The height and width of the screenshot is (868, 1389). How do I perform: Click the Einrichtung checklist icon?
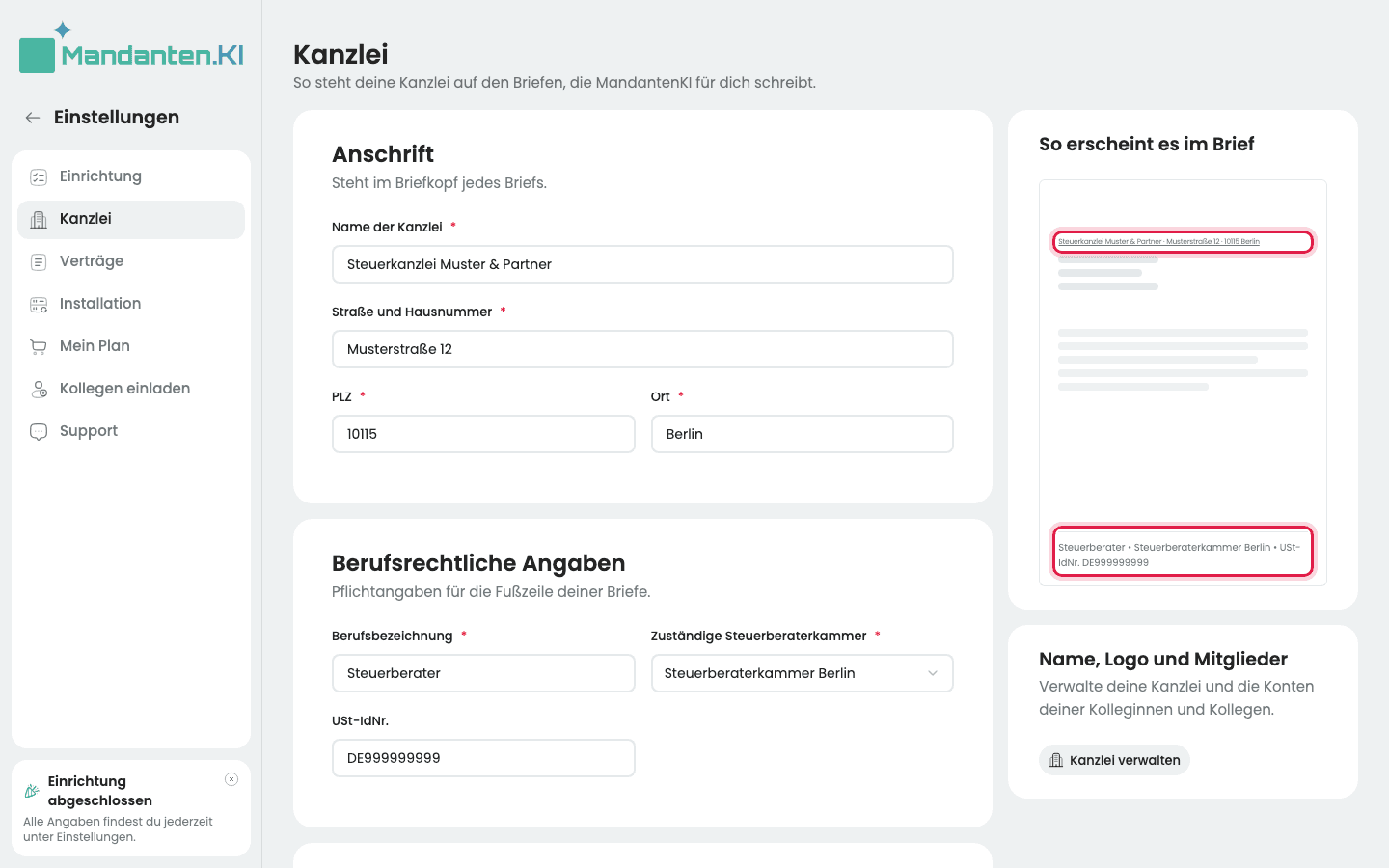pos(39,176)
